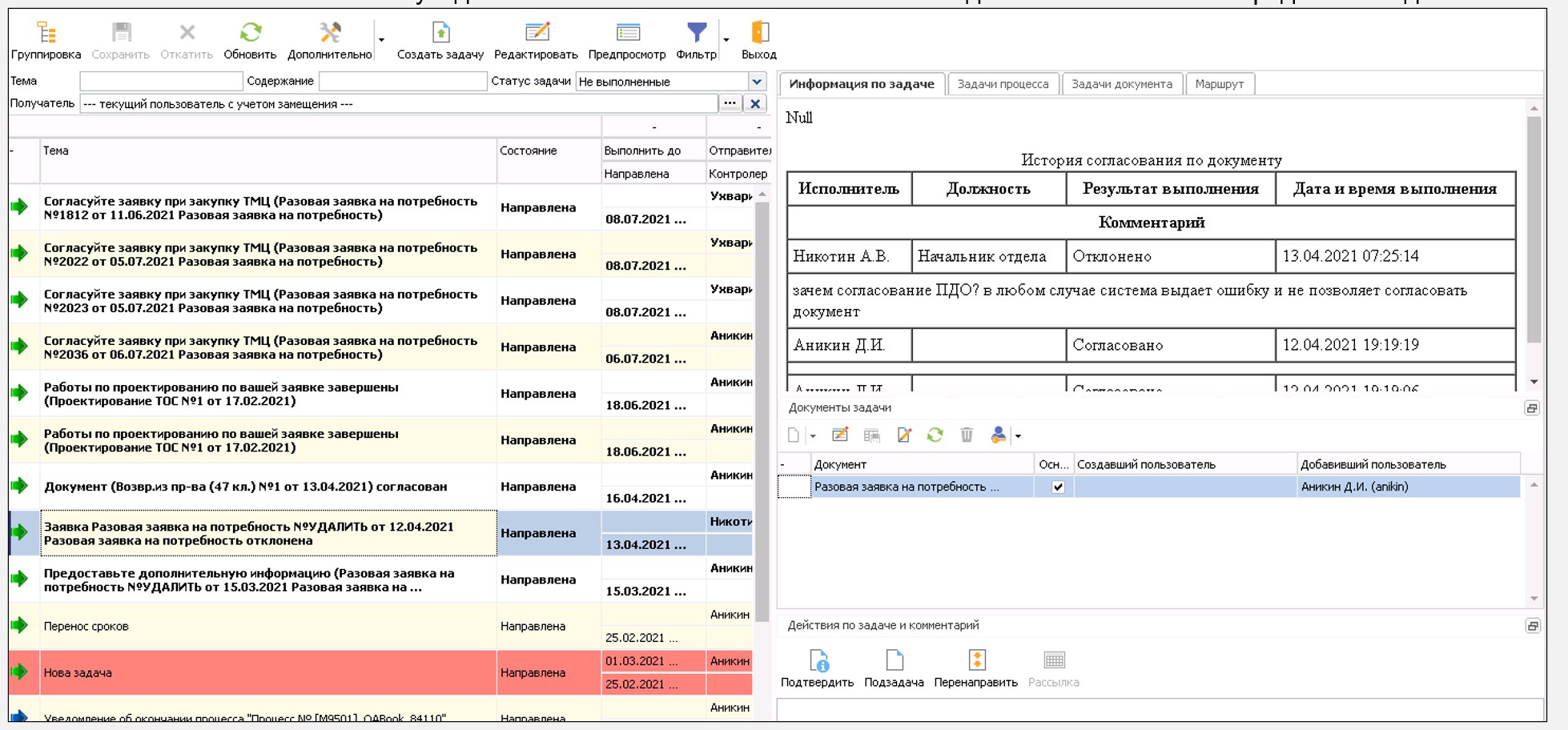Switch to the Задачи процесса tab
The height and width of the screenshot is (730, 1568).
pos(1003,84)
